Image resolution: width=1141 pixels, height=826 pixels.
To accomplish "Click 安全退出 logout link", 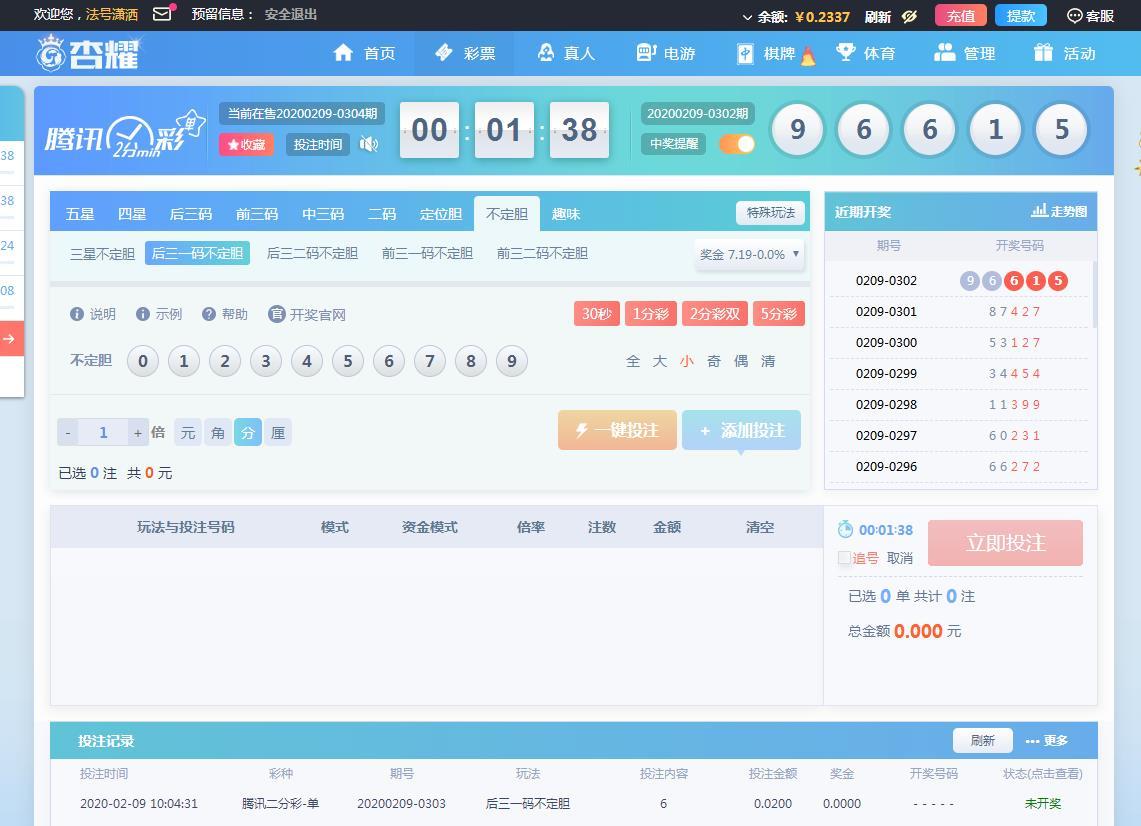I will point(290,14).
